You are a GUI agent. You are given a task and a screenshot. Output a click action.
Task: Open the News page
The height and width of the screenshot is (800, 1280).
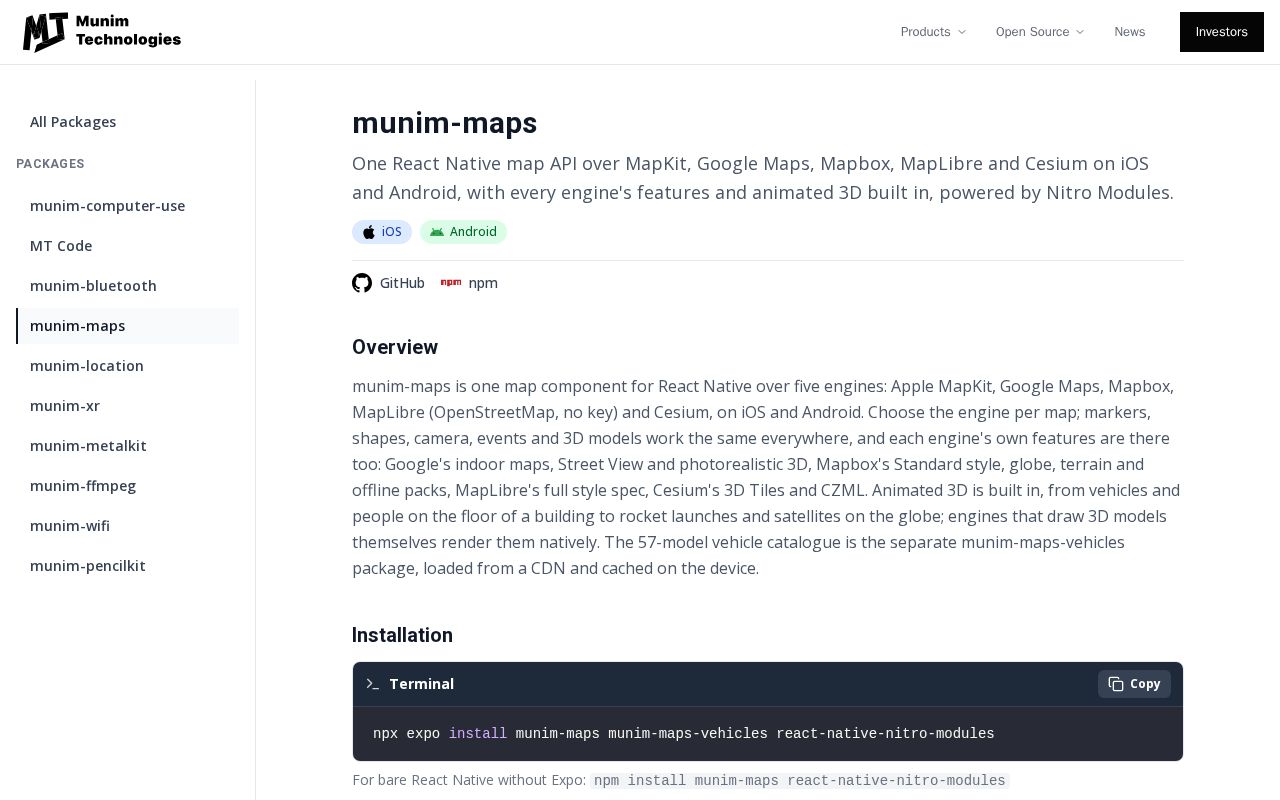coord(1130,32)
